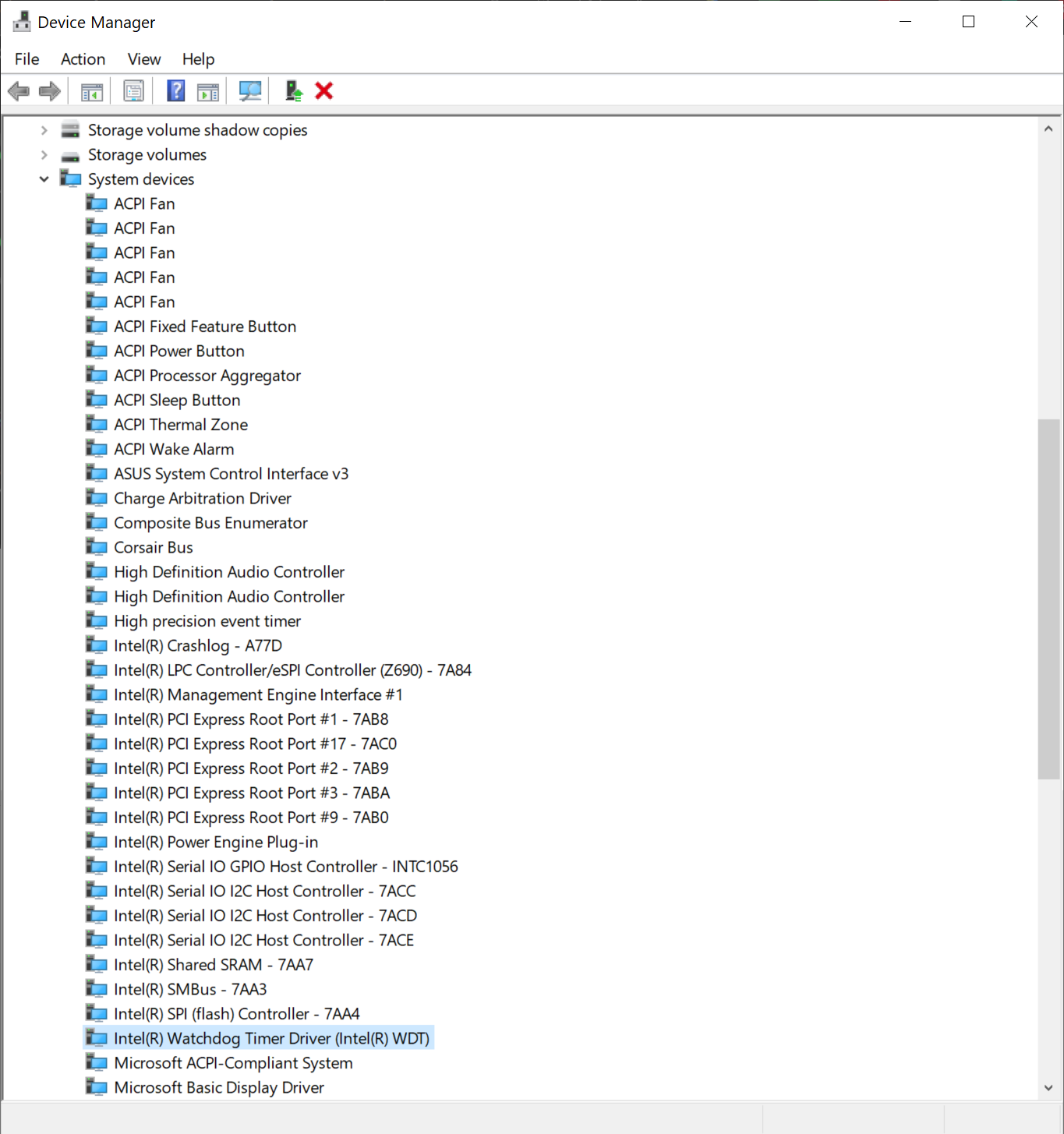This screenshot has width=1064, height=1134.
Task: Click the System devices category icon
Action: coord(71,178)
